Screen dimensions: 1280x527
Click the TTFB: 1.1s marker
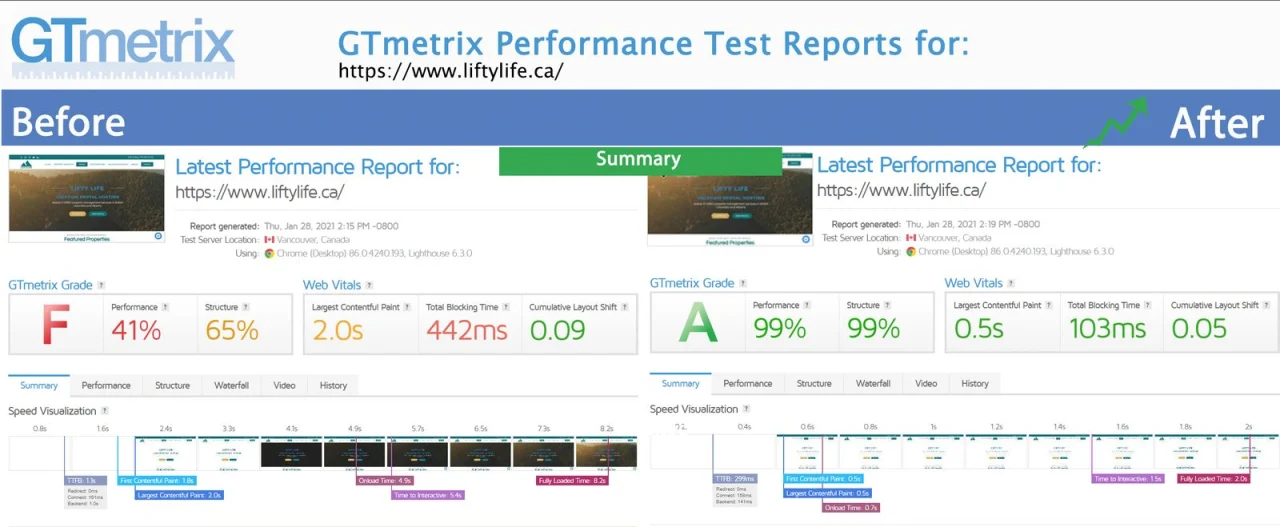[x=84, y=481]
